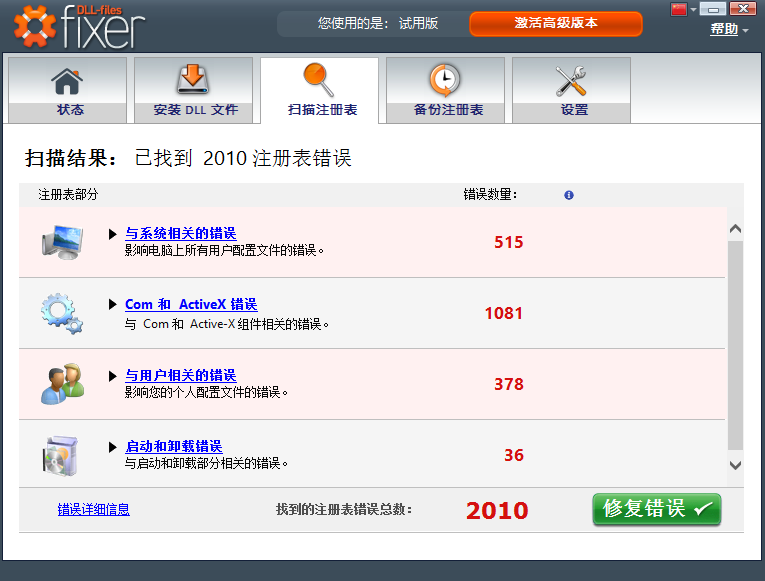Click the backup registry clock icon
The height and width of the screenshot is (581, 765).
(x=445, y=80)
